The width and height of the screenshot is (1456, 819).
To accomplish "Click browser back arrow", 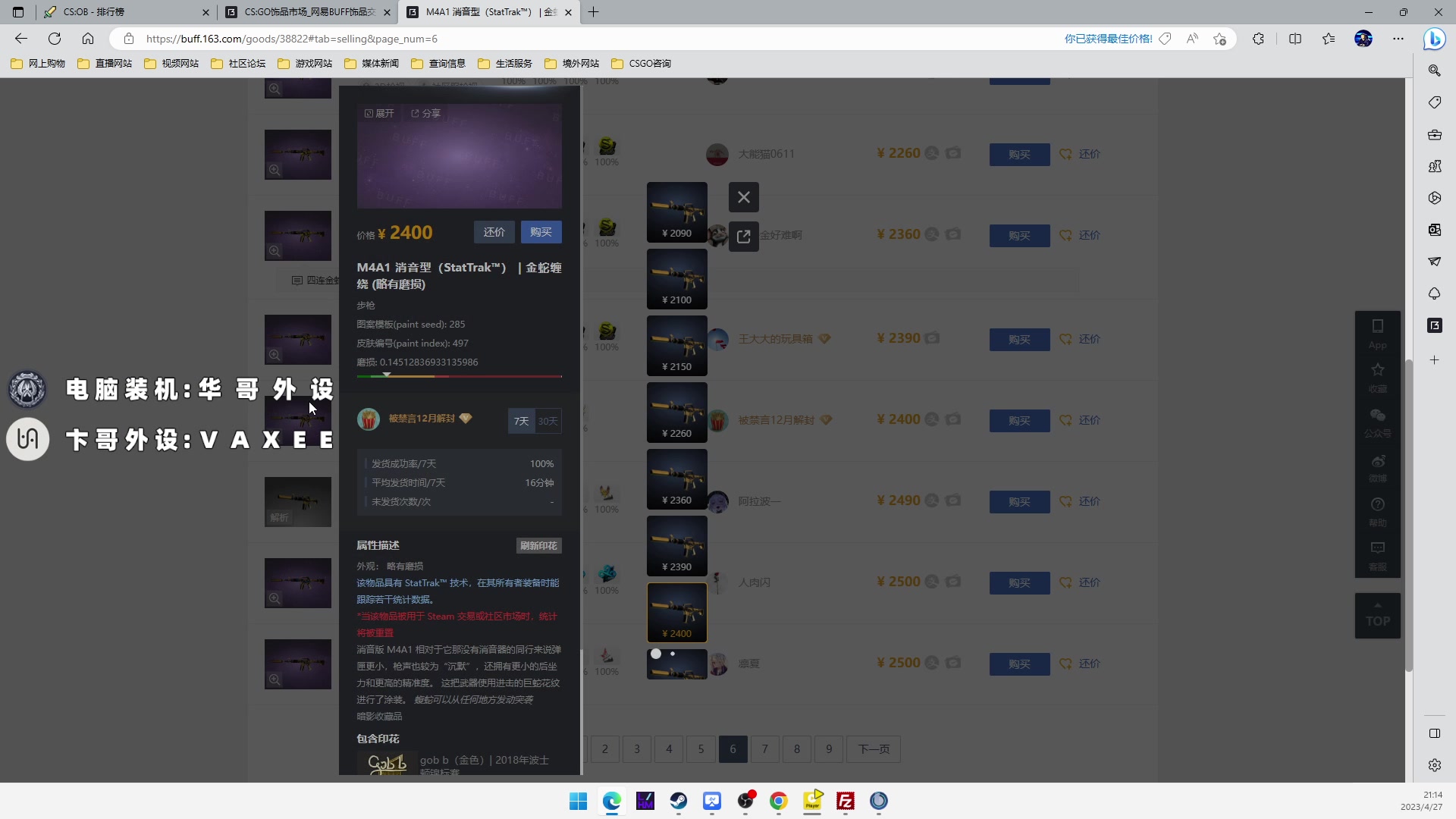I will coord(21,39).
